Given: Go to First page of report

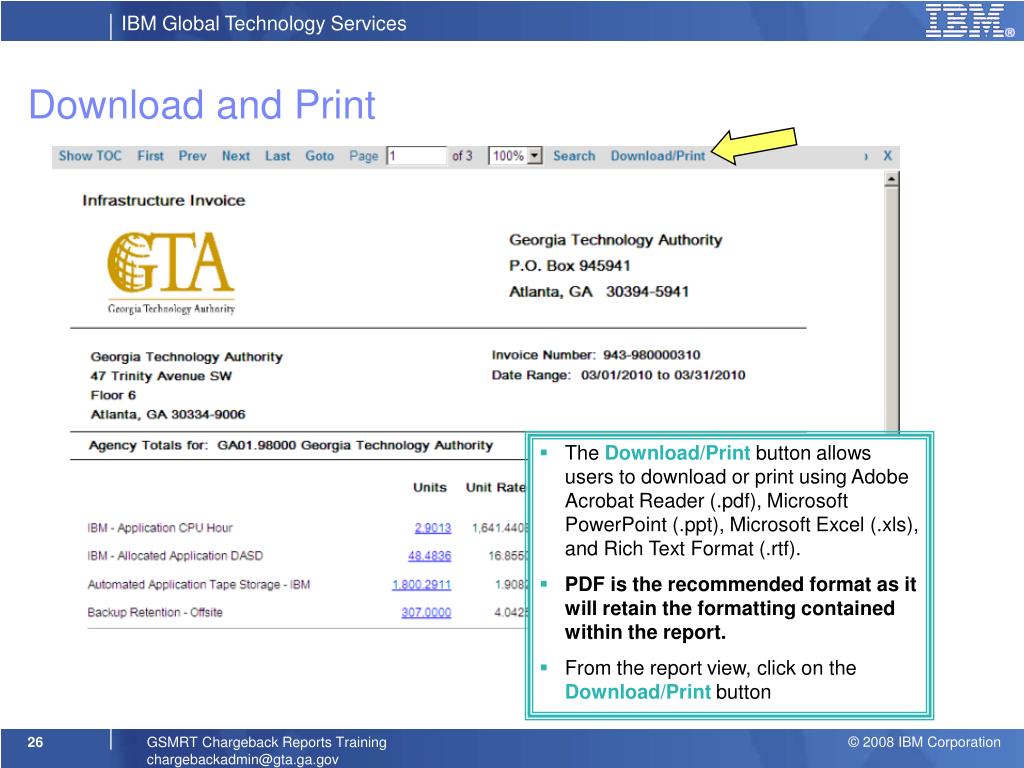Looking at the screenshot, I should point(150,156).
